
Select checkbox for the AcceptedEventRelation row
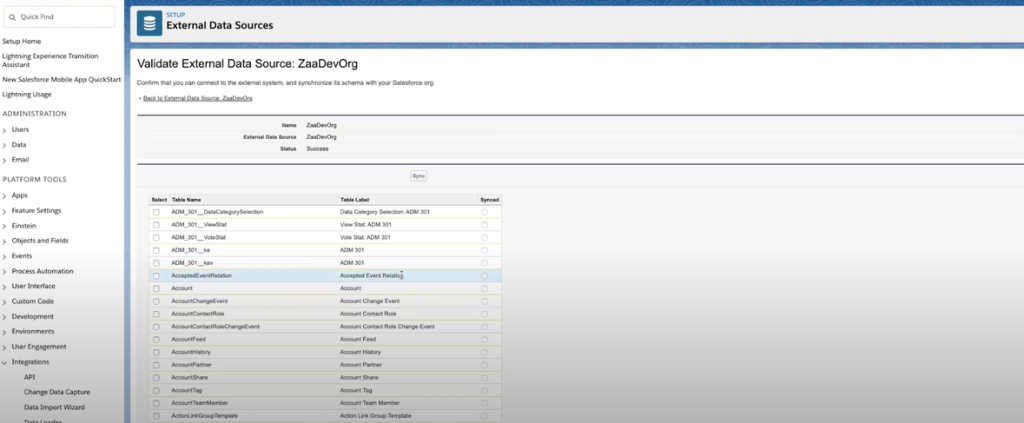156,275
